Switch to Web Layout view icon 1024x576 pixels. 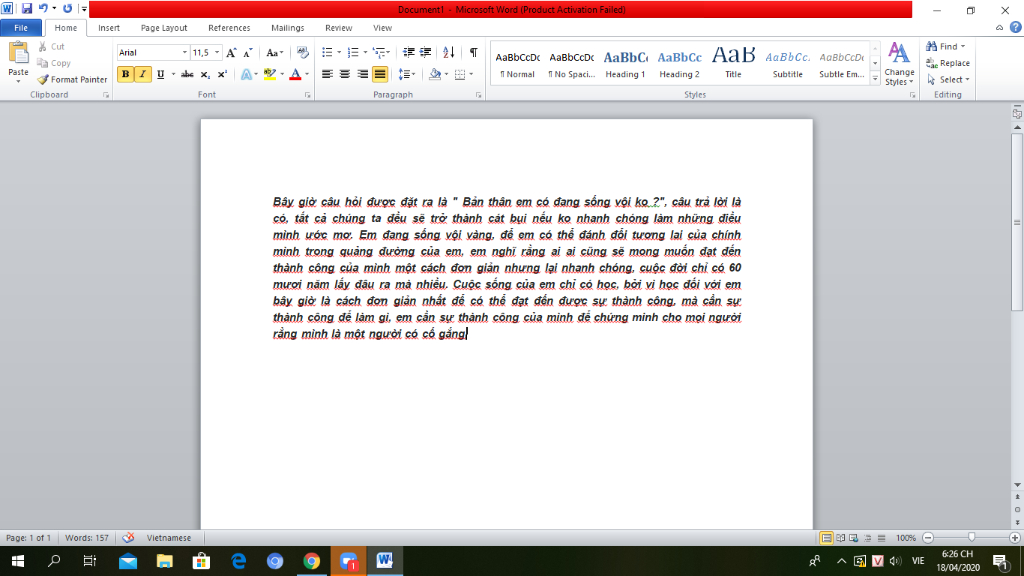[854, 538]
